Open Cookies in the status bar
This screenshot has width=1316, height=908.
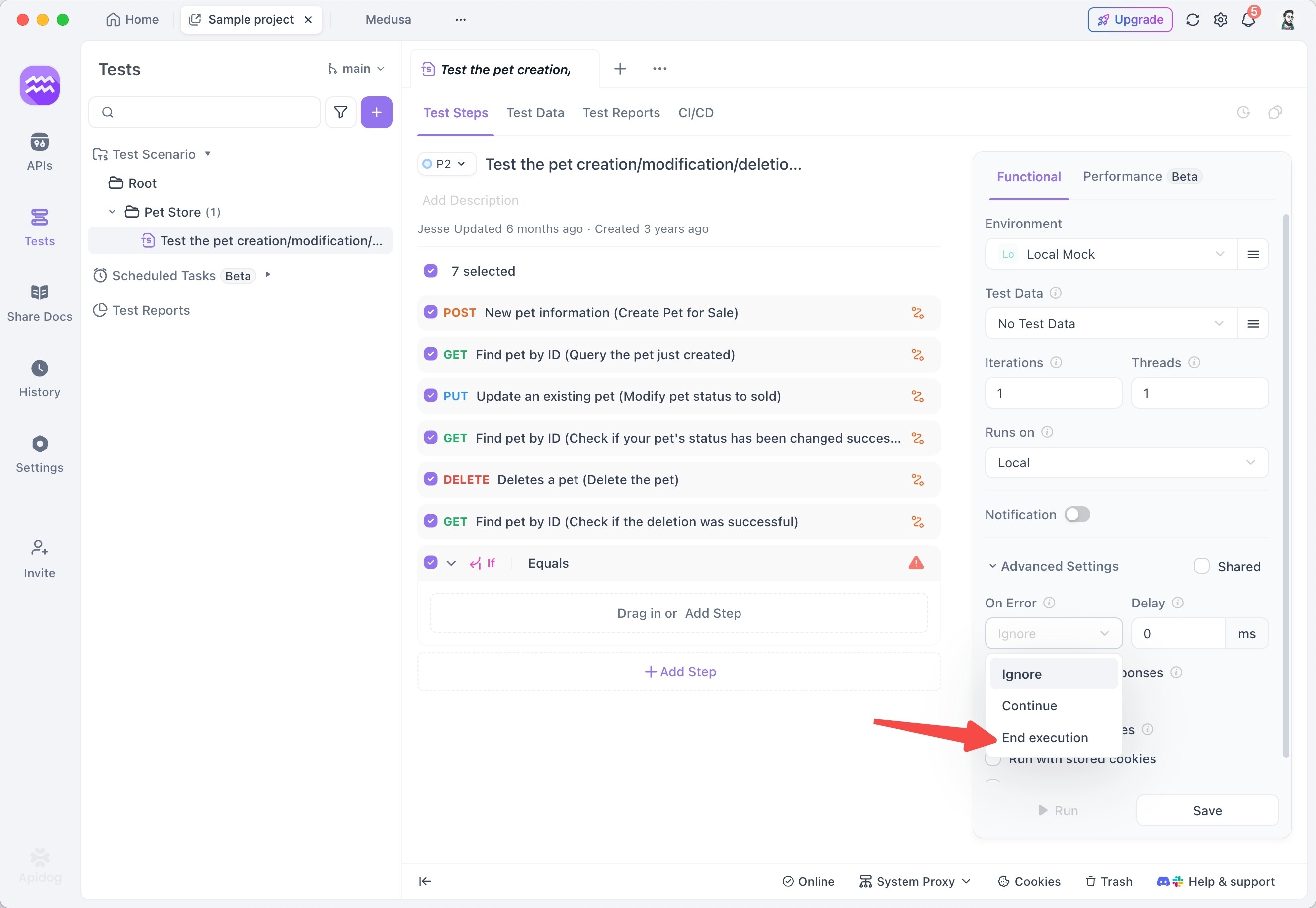[x=1029, y=881]
